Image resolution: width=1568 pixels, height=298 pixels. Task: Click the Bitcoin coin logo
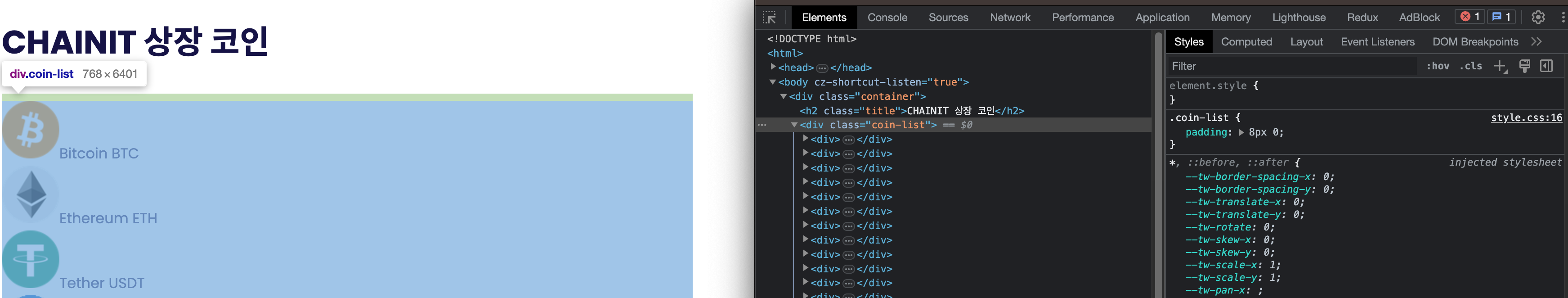tap(31, 130)
